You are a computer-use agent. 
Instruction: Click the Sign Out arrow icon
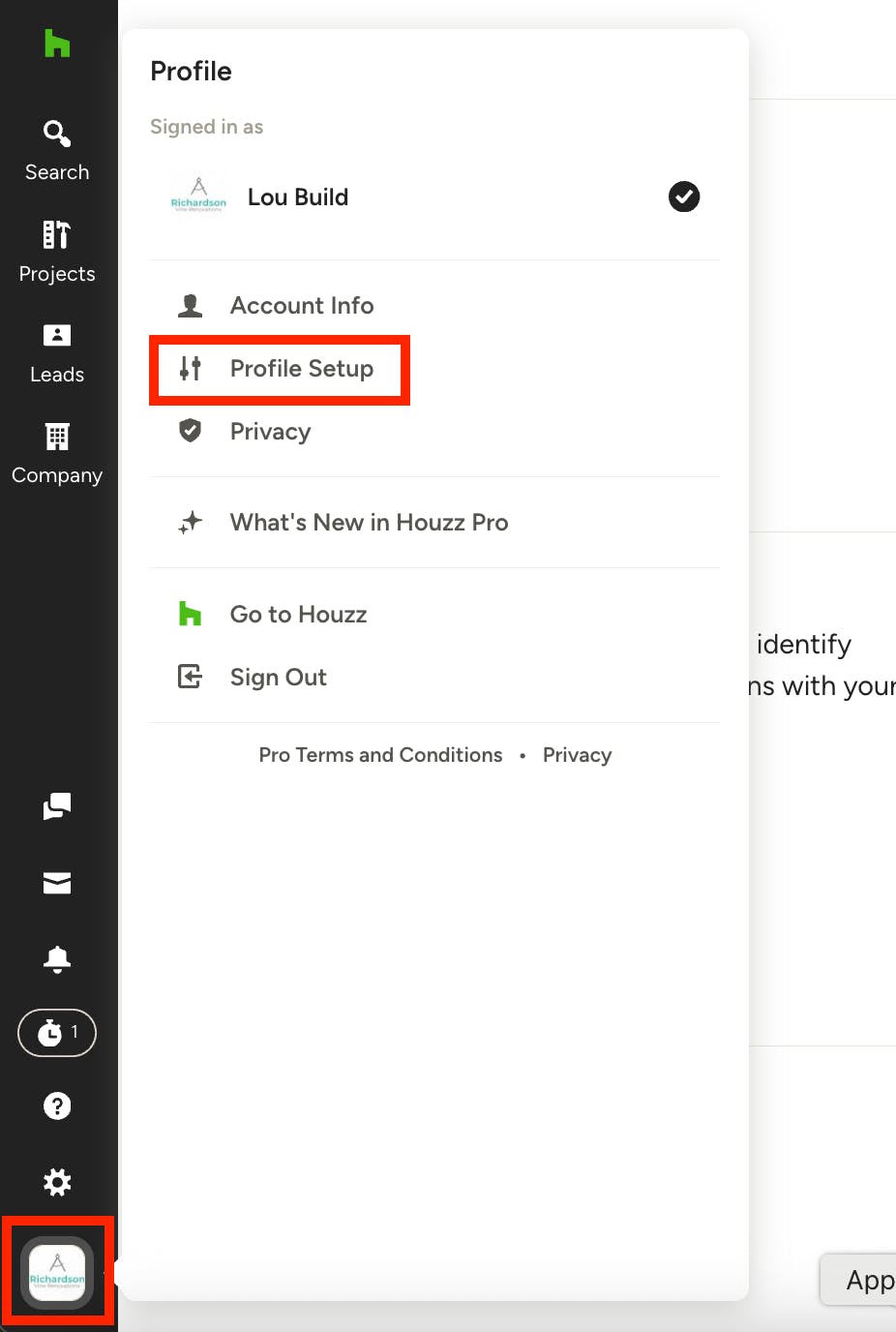pyautogui.click(x=191, y=677)
